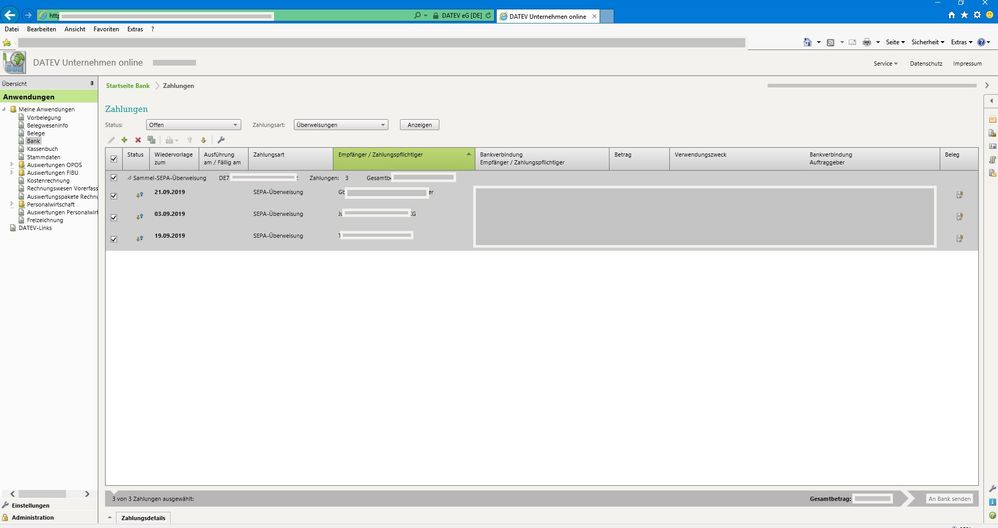The image size is (998, 528).
Task: Click the Beleg document icon in the 21.09.2019 row
Action: click(960, 195)
